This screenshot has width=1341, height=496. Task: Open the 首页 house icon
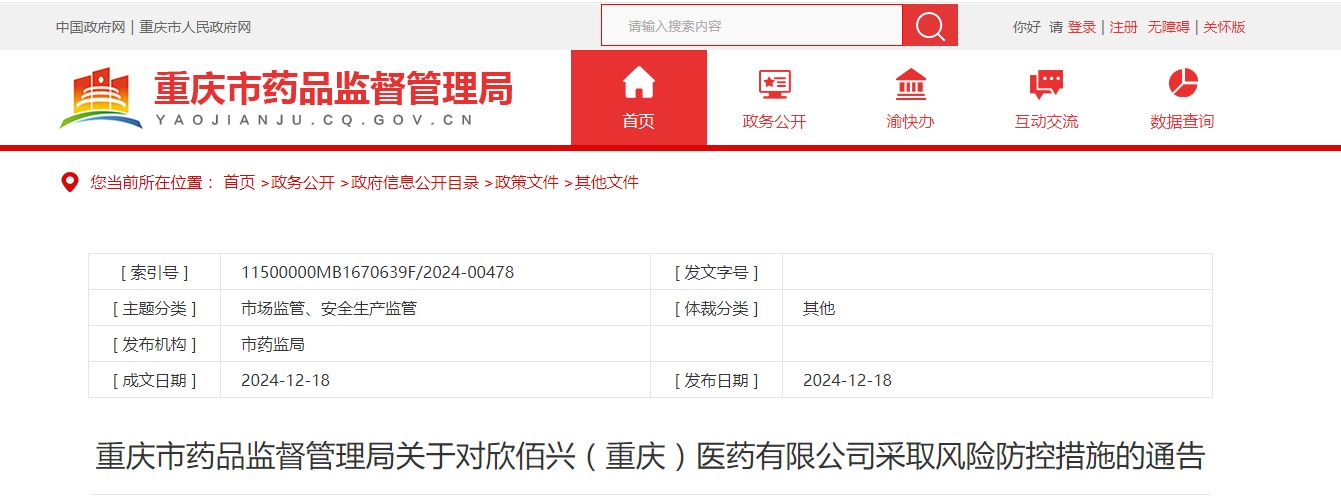tap(639, 83)
